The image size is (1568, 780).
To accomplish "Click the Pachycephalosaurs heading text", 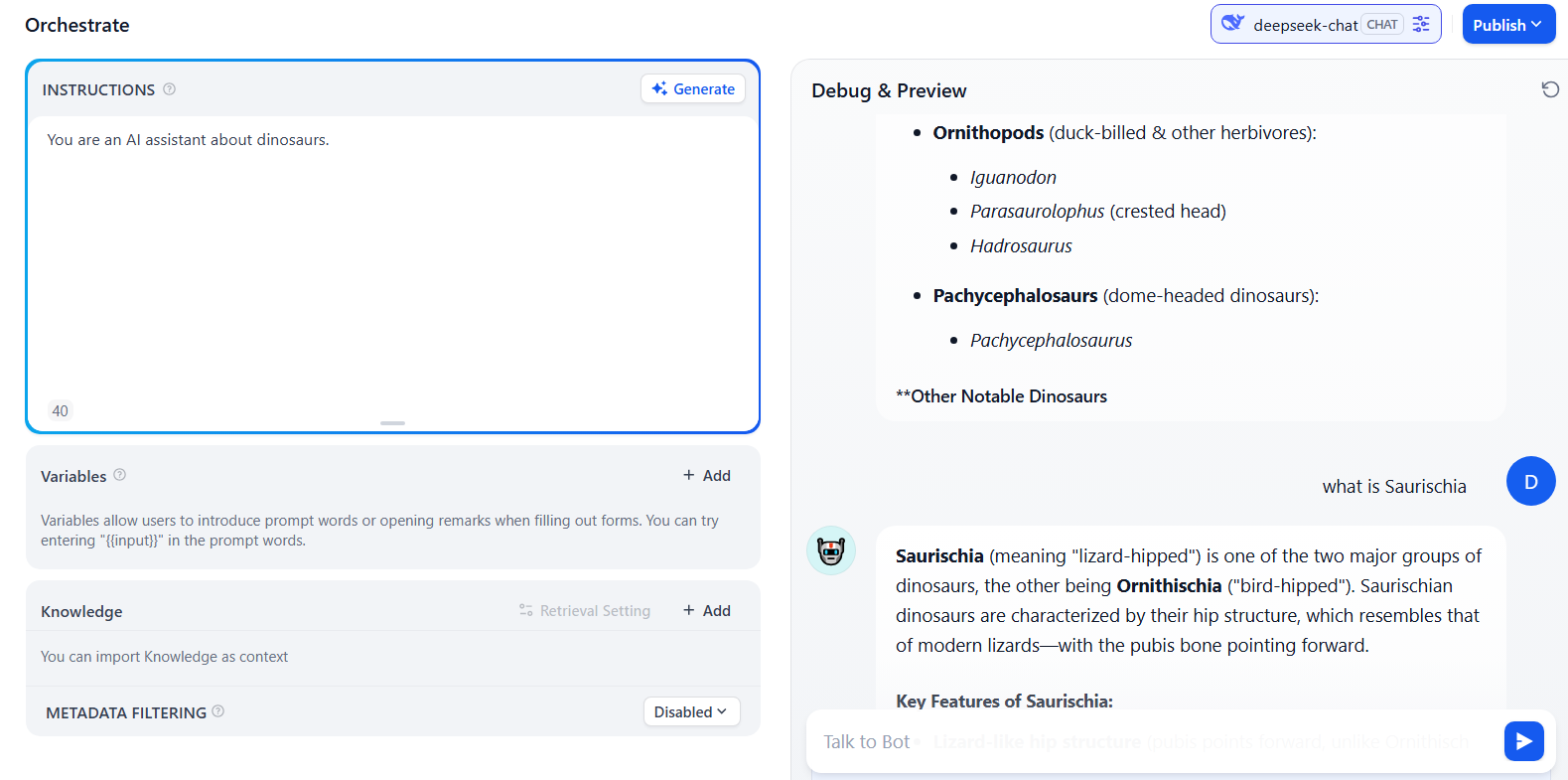I will tap(1015, 295).
